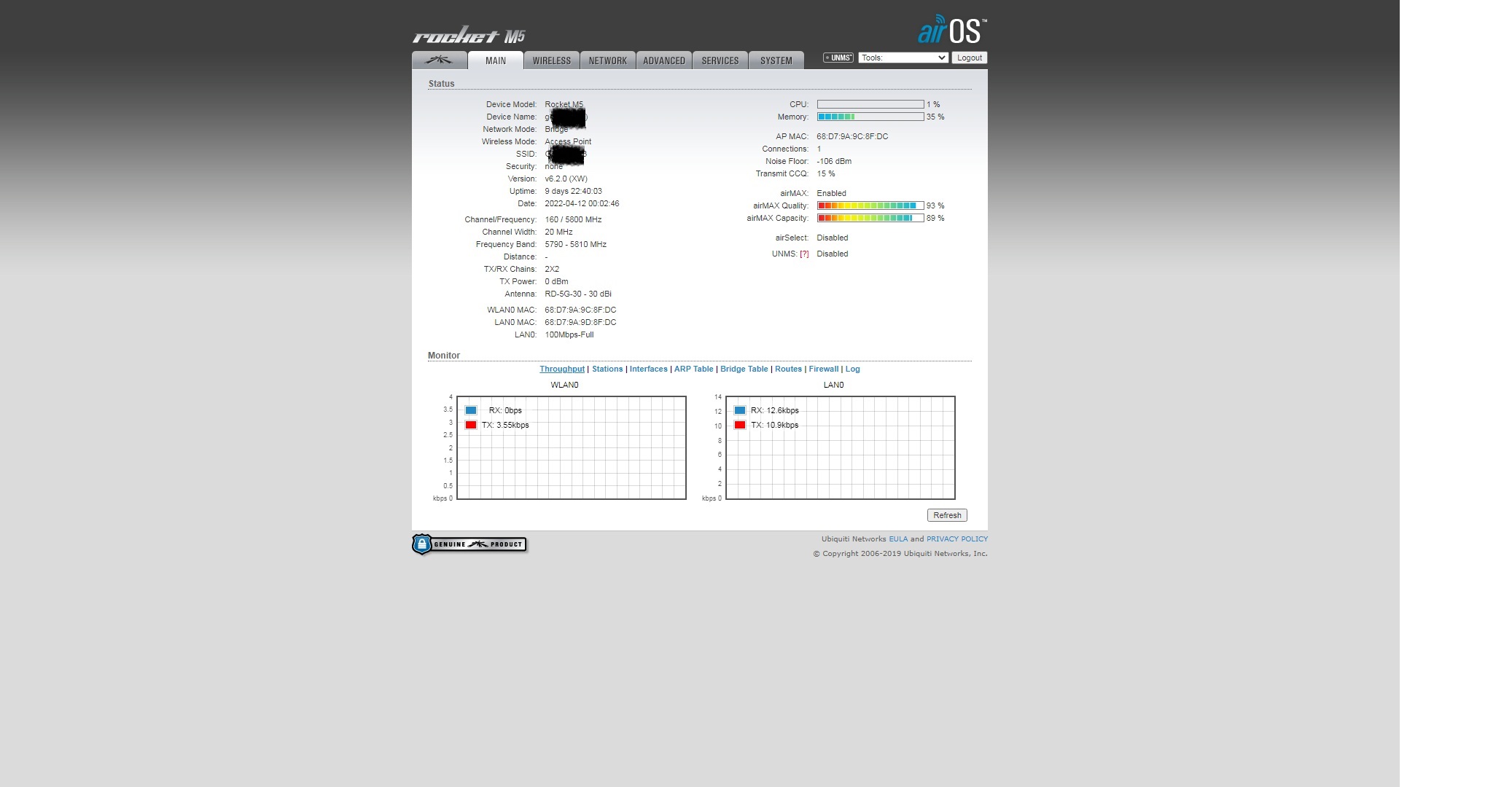Click the Wireless Mode value Access Point
1512x787 pixels.
pos(568,141)
